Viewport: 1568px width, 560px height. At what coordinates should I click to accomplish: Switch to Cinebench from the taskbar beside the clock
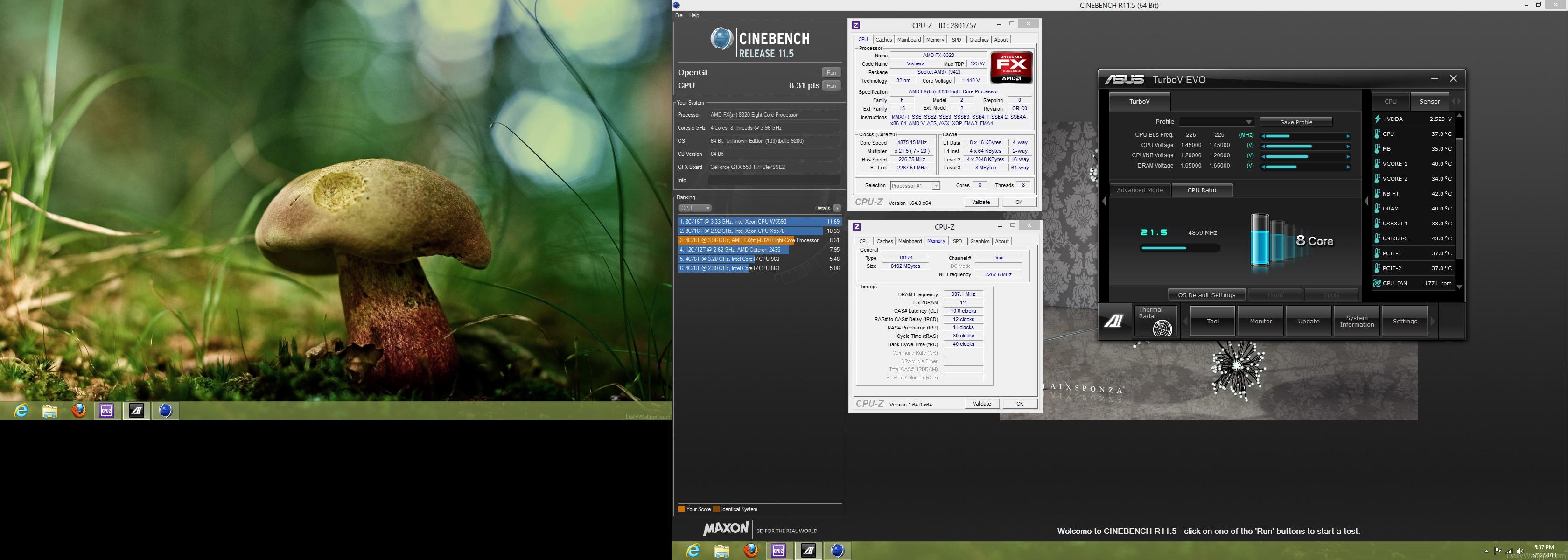click(x=838, y=551)
